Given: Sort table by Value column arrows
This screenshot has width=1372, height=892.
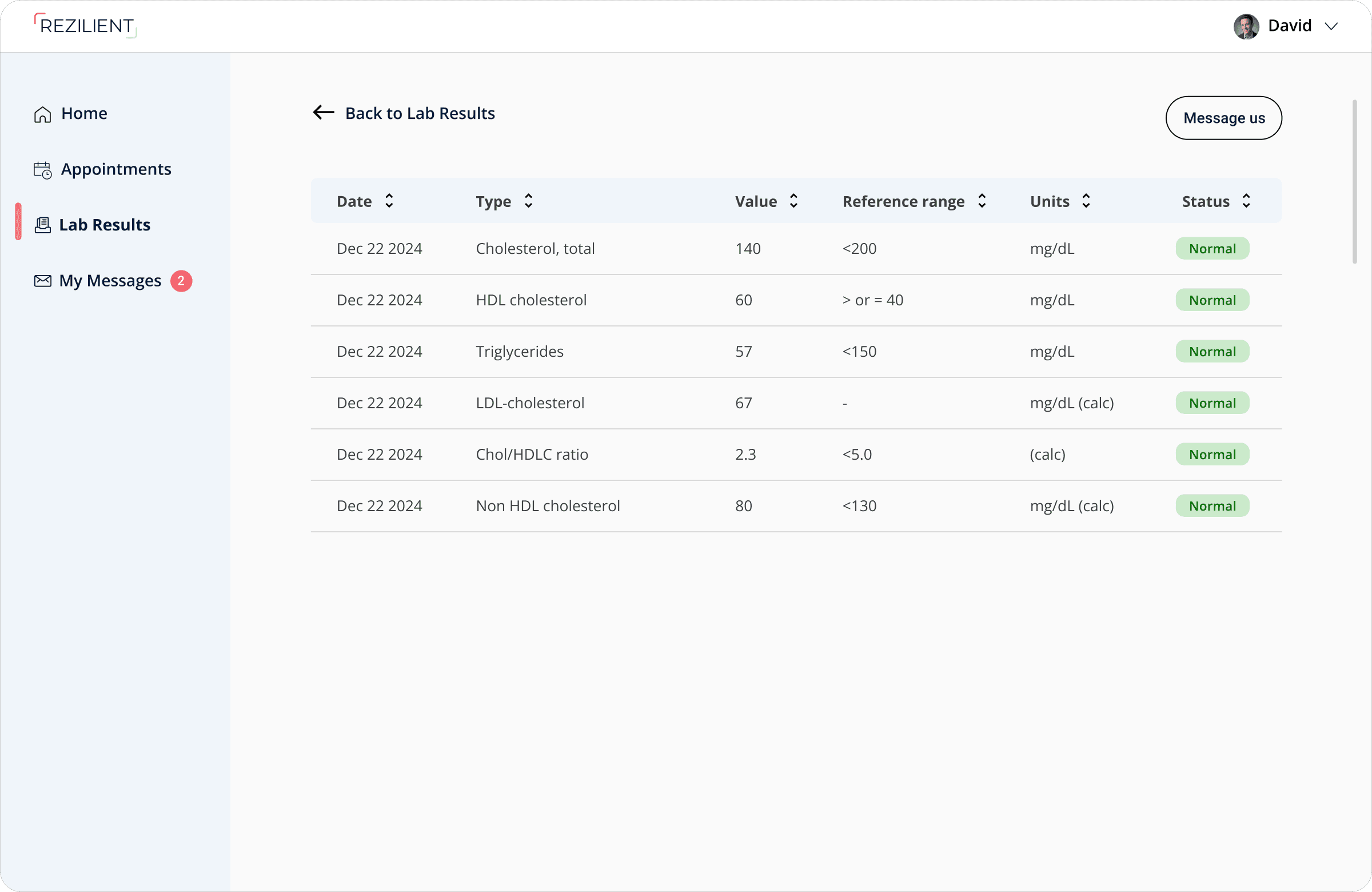Looking at the screenshot, I should coord(794,201).
